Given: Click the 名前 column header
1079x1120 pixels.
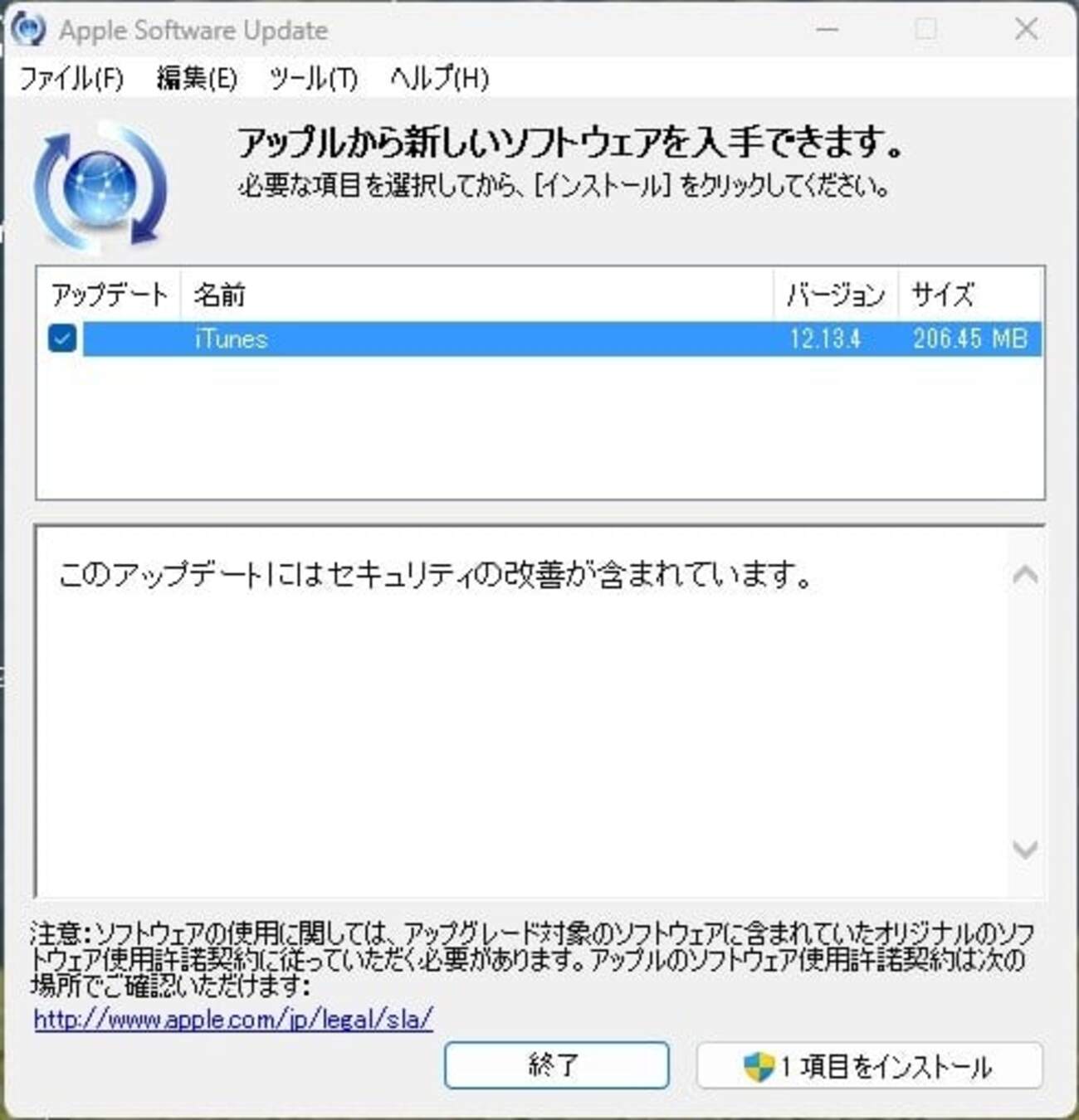Looking at the screenshot, I should [476, 295].
